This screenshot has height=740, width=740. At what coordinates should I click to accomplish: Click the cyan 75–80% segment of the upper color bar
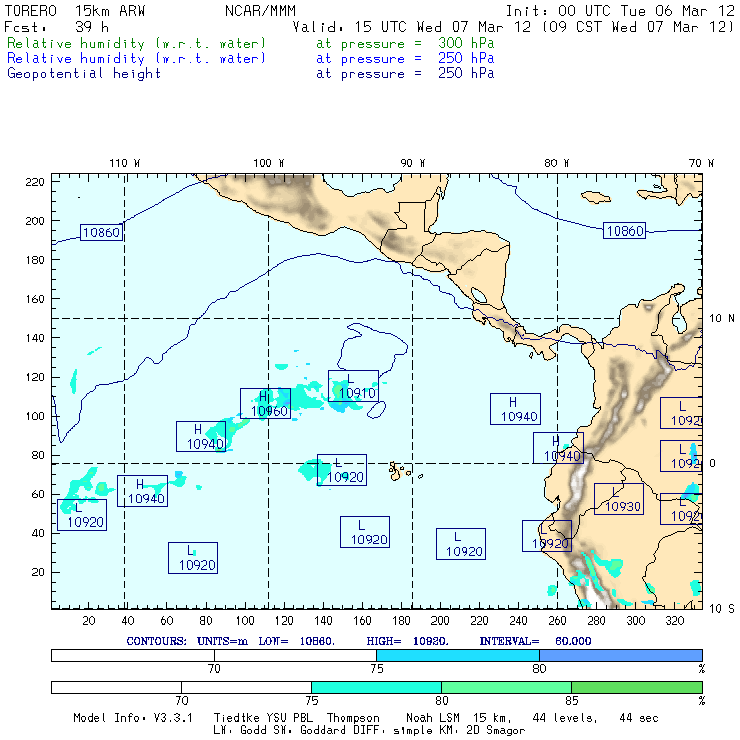458,655
